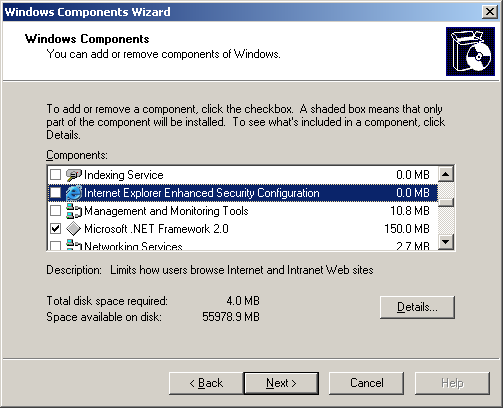Image resolution: width=503 pixels, height=408 pixels.
Task: Cancel the Windows Components Wizard
Action: (366, 383)
